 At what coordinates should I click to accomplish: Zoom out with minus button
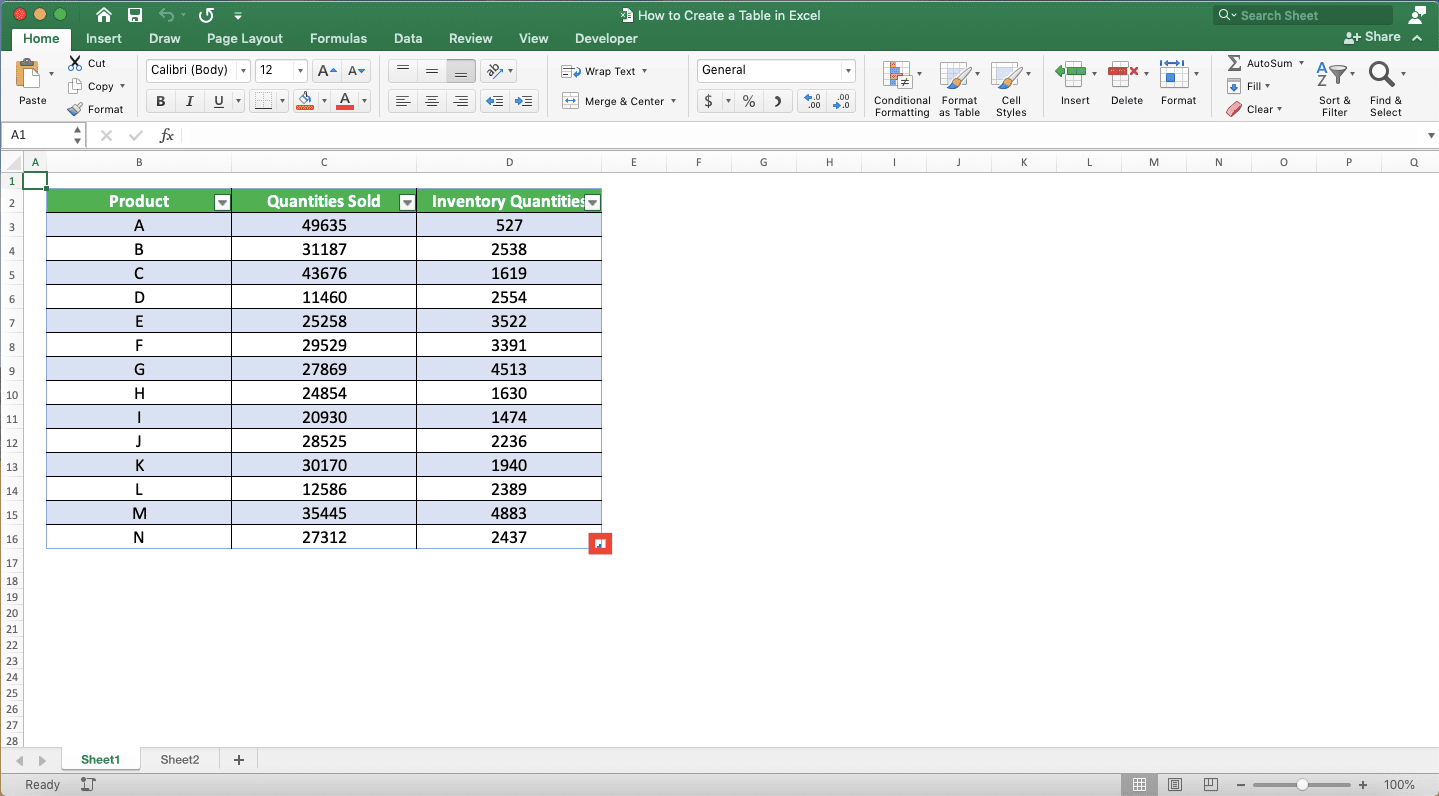(1242, 785)
